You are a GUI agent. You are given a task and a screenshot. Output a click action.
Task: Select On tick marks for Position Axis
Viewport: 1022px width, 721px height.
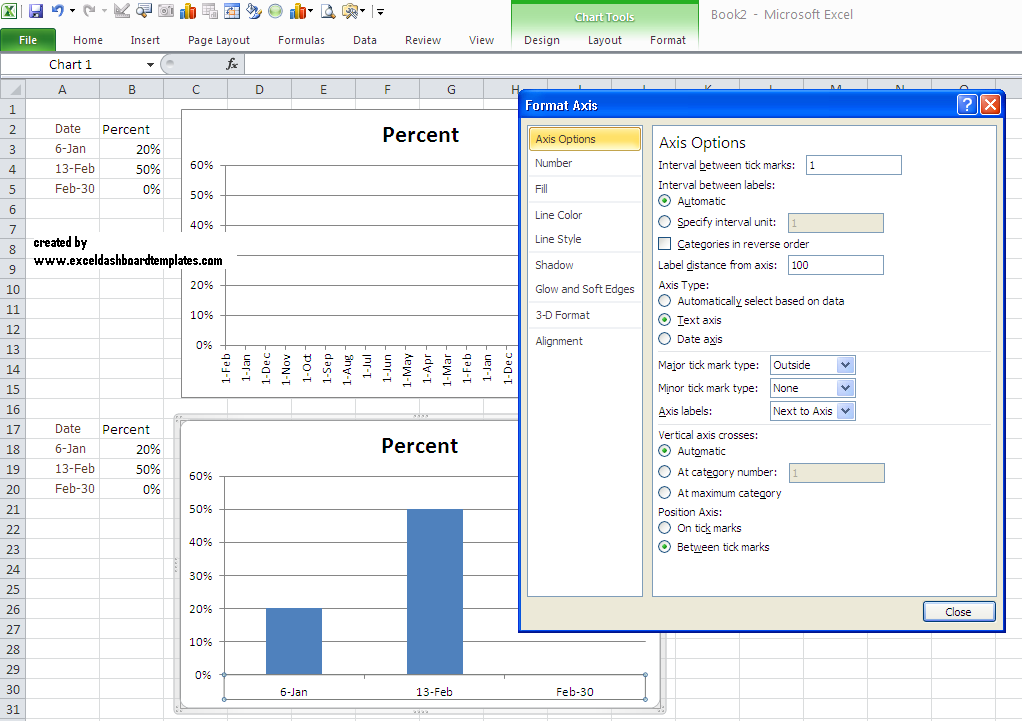pyautogui.click(x=664, y=528)
